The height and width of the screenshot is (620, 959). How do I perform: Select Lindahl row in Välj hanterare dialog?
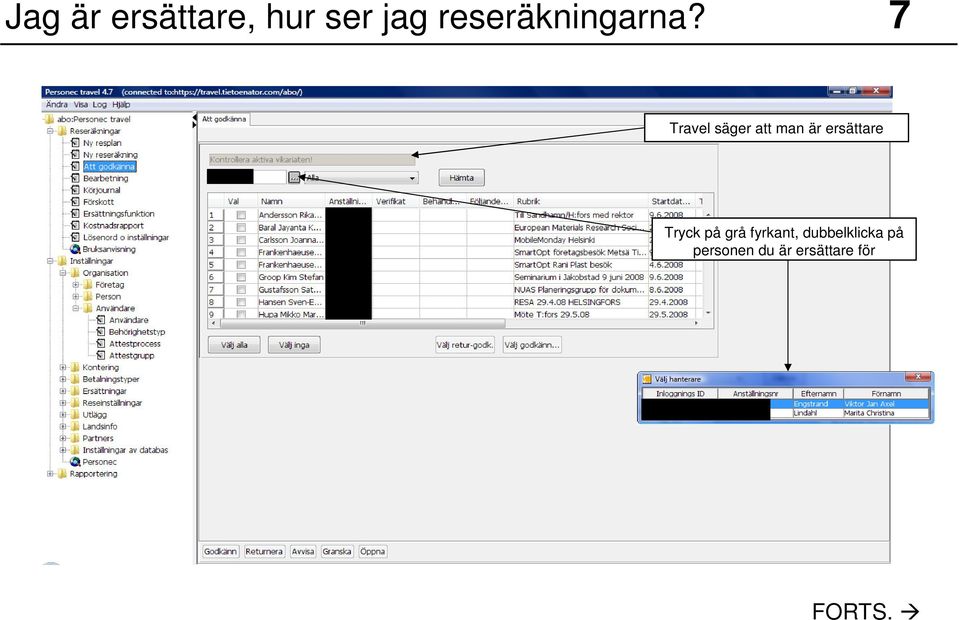click(786, 413)
